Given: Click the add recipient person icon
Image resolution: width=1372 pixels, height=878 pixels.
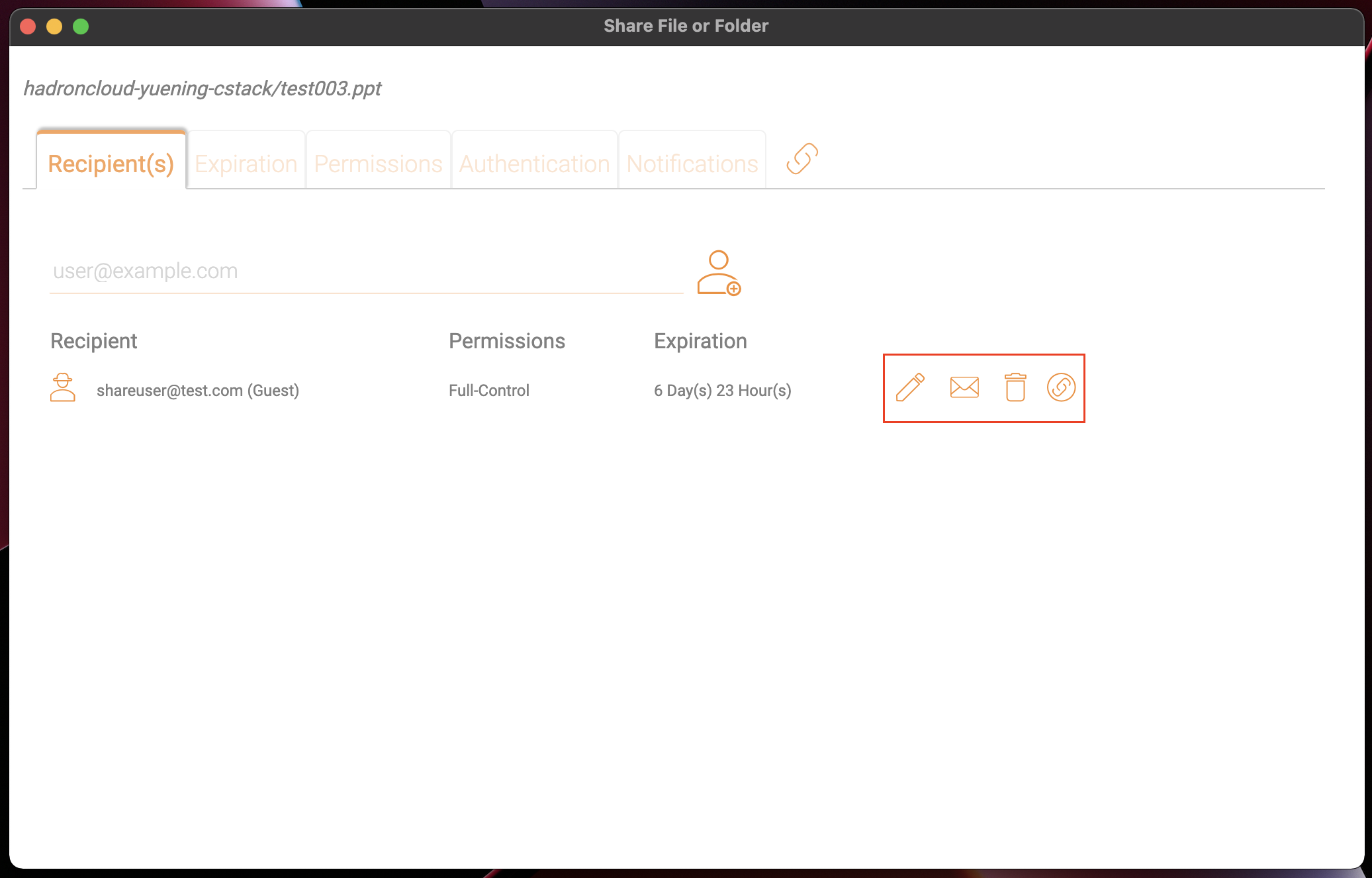Looking at the screenshot, I should [x=718, y=272].
